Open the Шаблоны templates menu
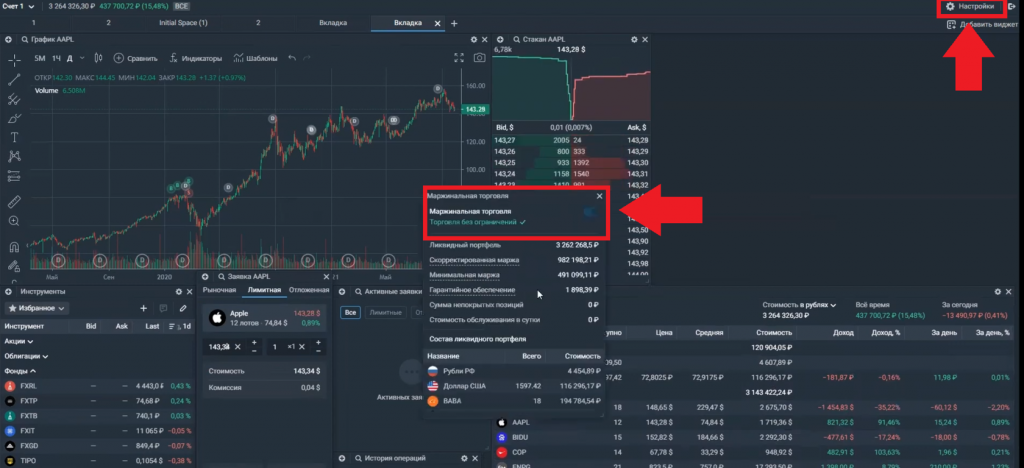Screen dimensions: 1024x468 [x=255, y=58]
